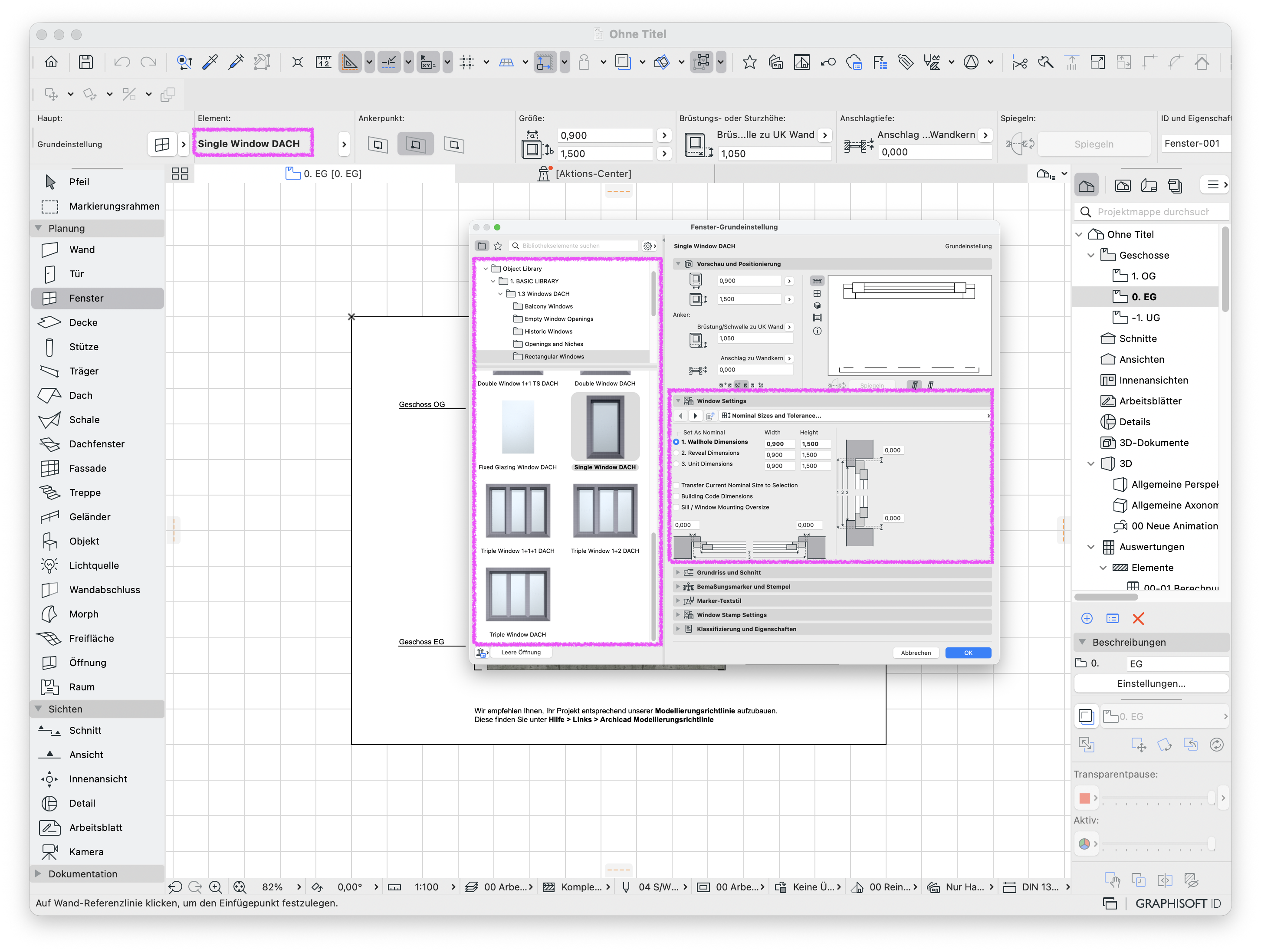The image size is (1261, 952).
Task: Click the Fenster-001 ID field
Action: tap(1195, 144)
